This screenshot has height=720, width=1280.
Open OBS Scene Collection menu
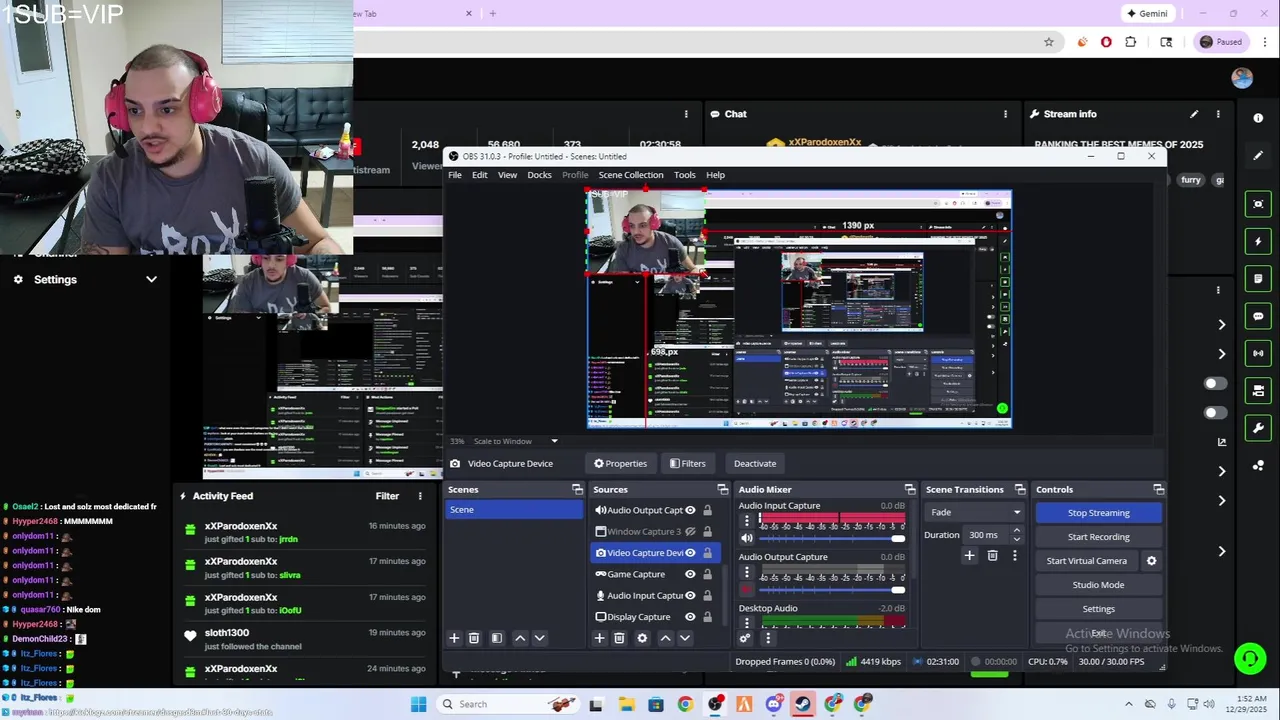coord(630,175)
